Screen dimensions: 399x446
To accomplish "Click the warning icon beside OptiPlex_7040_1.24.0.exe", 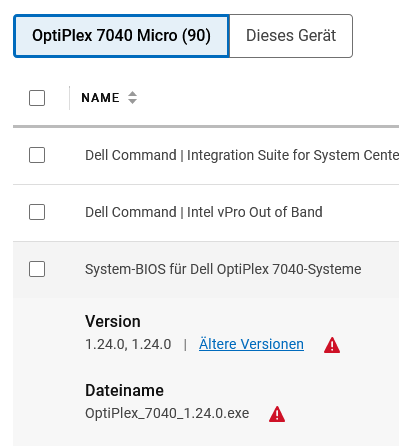I will point(277,414).
